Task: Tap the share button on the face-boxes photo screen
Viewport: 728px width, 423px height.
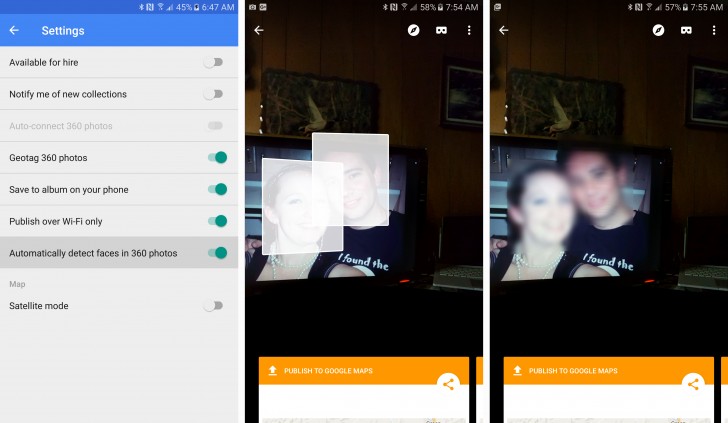Action: [448, 384]
